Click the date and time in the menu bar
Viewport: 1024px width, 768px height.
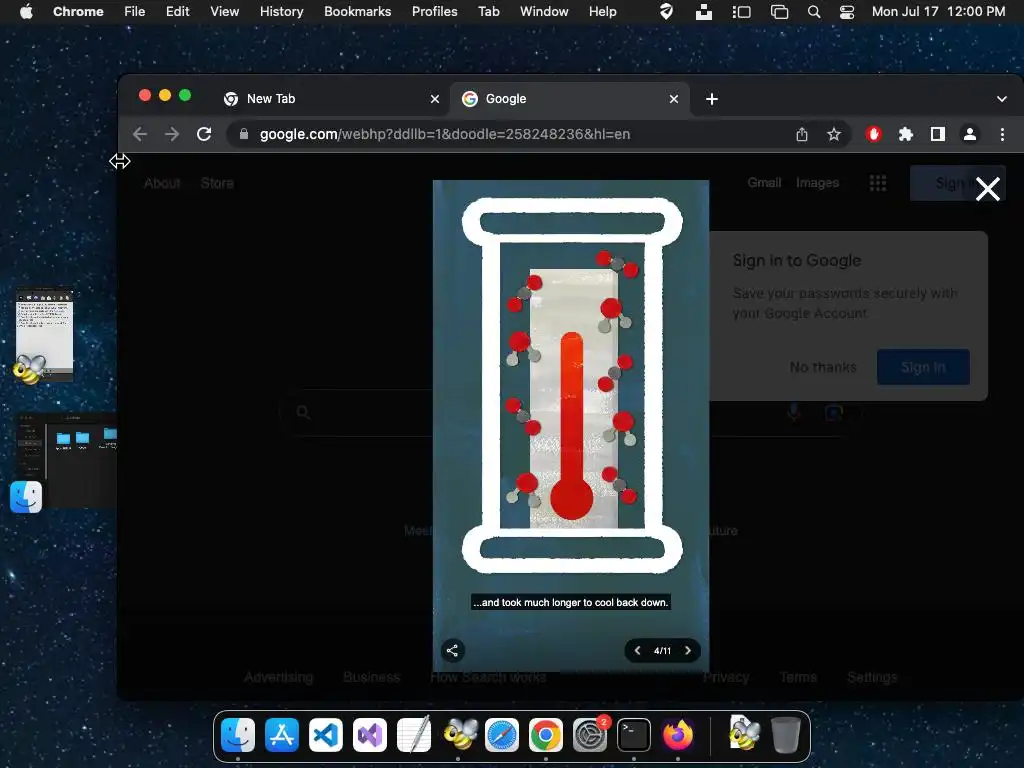(x=938, y=11)
